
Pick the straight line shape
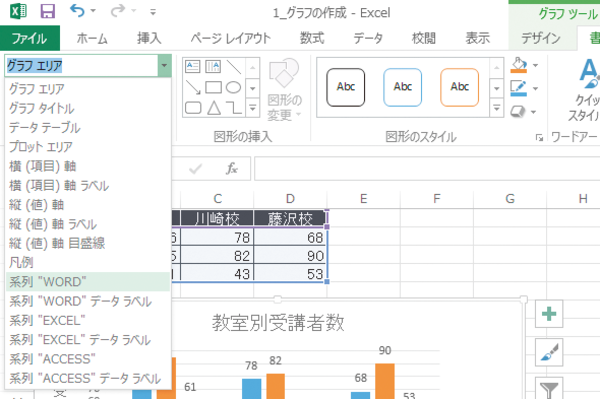(233, 67)
